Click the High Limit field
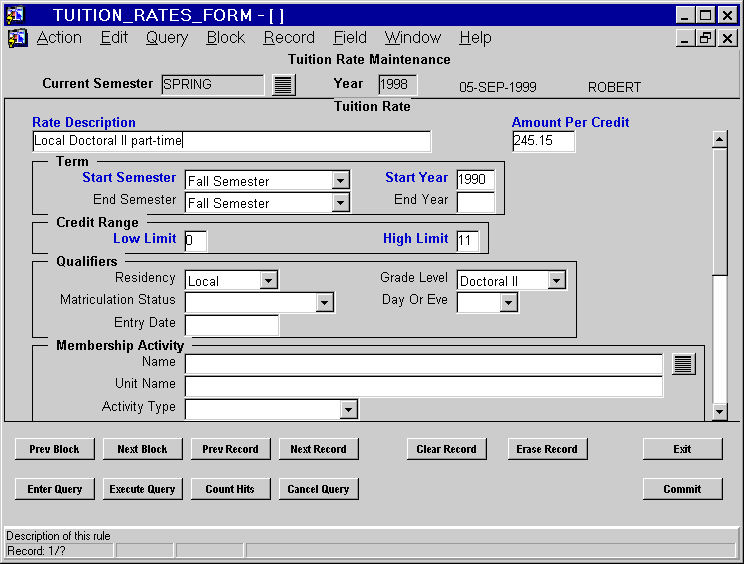The height and width of the screenshot is (564, 744). pyautogui.click(x=467, y=240)
